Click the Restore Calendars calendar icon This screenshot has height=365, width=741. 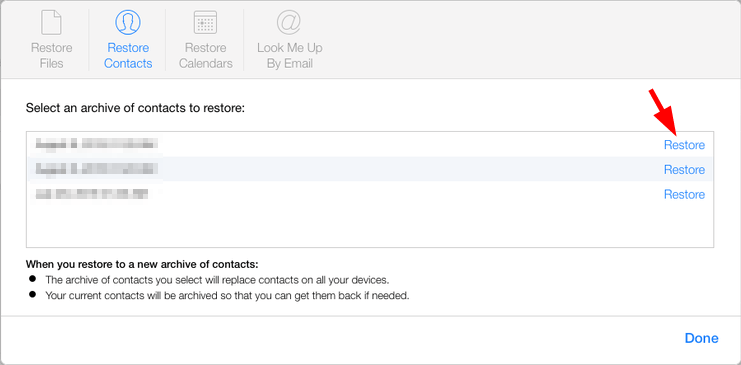click(x=206, y=22)
